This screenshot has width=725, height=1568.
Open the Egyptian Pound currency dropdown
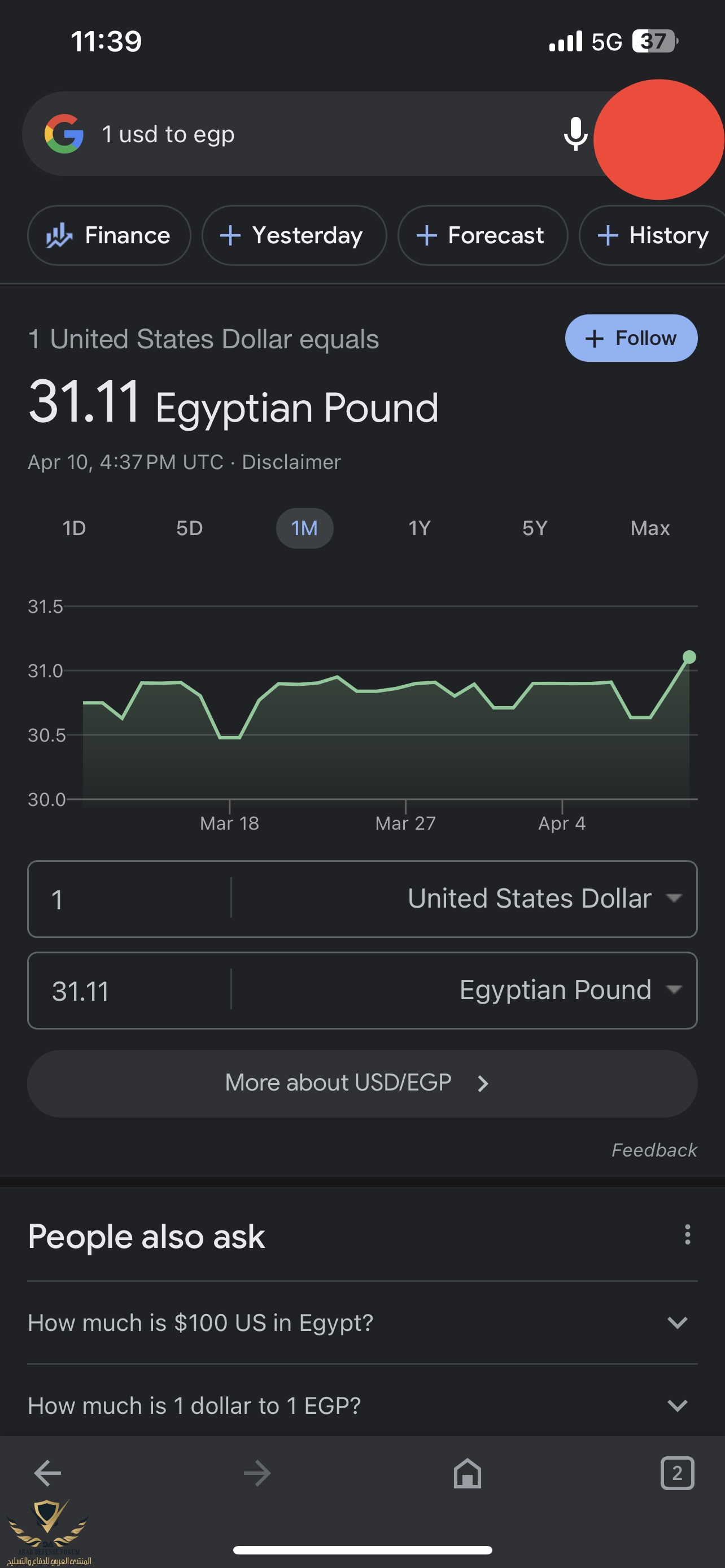pyautogui.click(x=569, y=991)
